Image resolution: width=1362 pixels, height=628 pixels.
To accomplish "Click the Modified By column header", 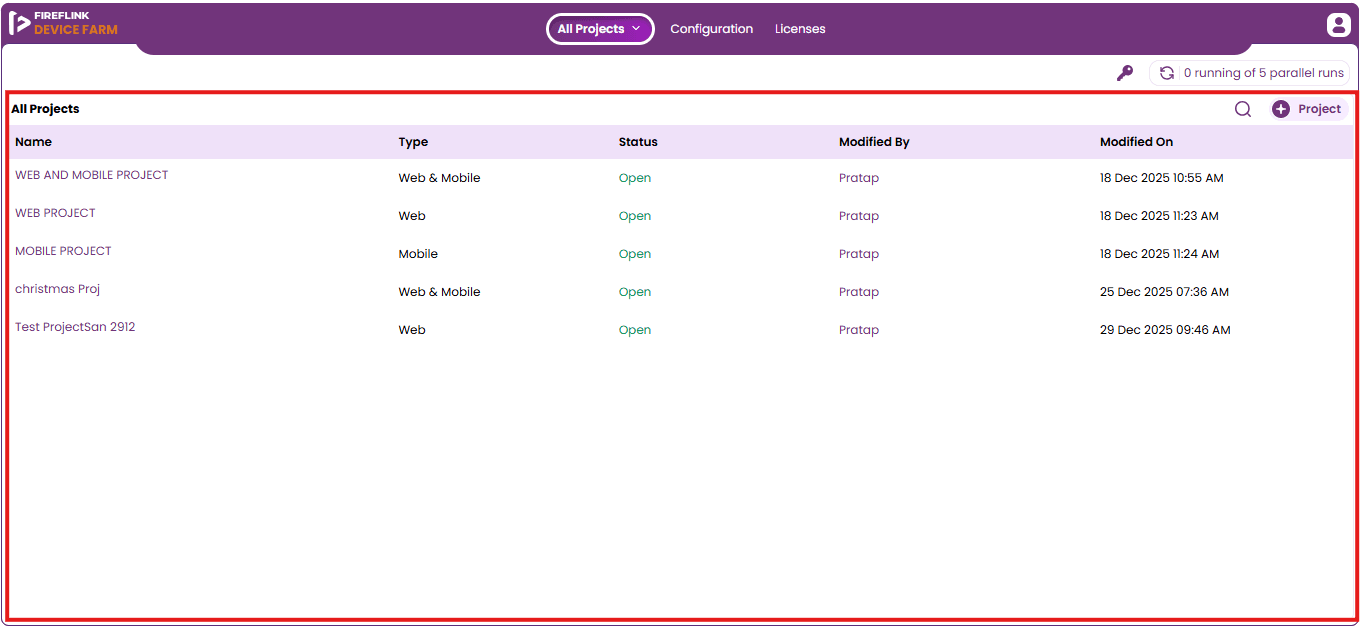I will [874, 142].
